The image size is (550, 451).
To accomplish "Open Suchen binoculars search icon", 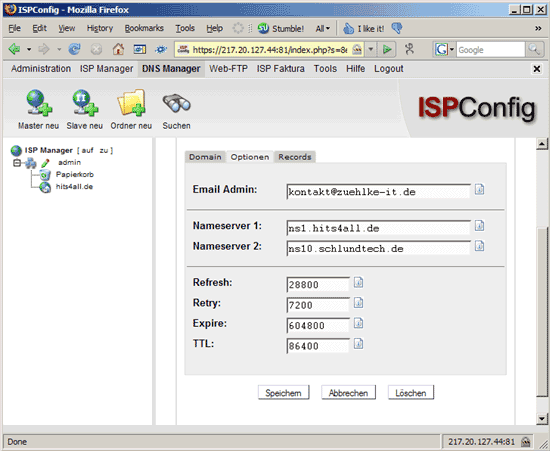I will click(x=176, y=103).
